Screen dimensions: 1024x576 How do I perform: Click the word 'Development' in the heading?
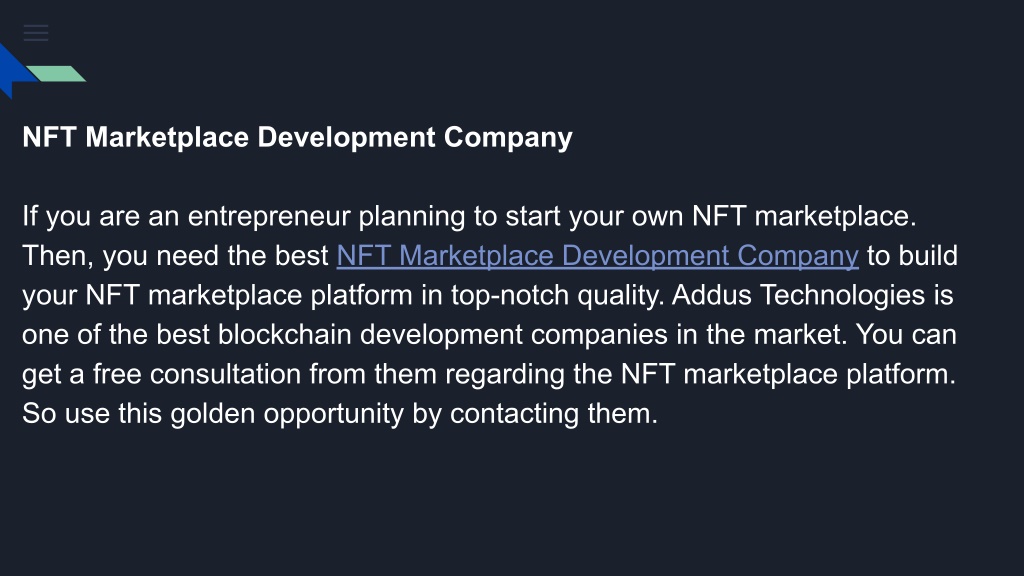(347, 137)
